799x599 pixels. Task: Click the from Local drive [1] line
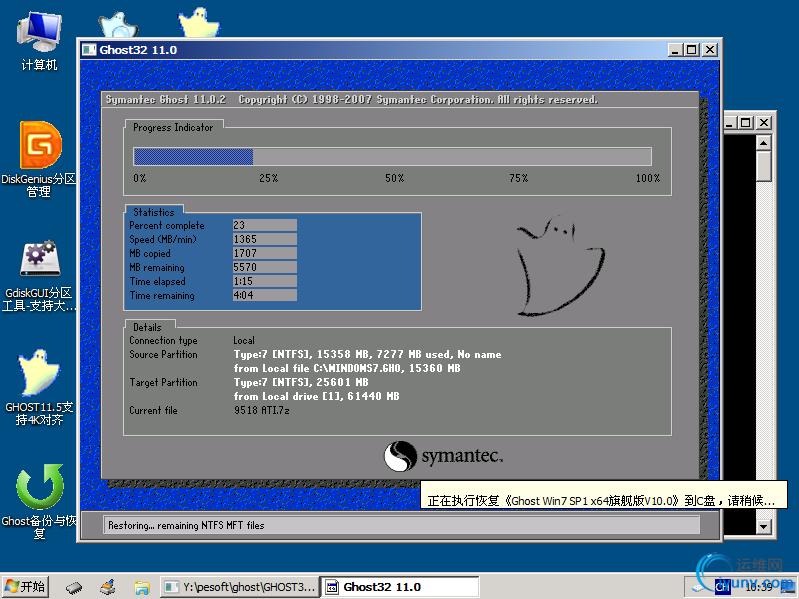point(316,396)
